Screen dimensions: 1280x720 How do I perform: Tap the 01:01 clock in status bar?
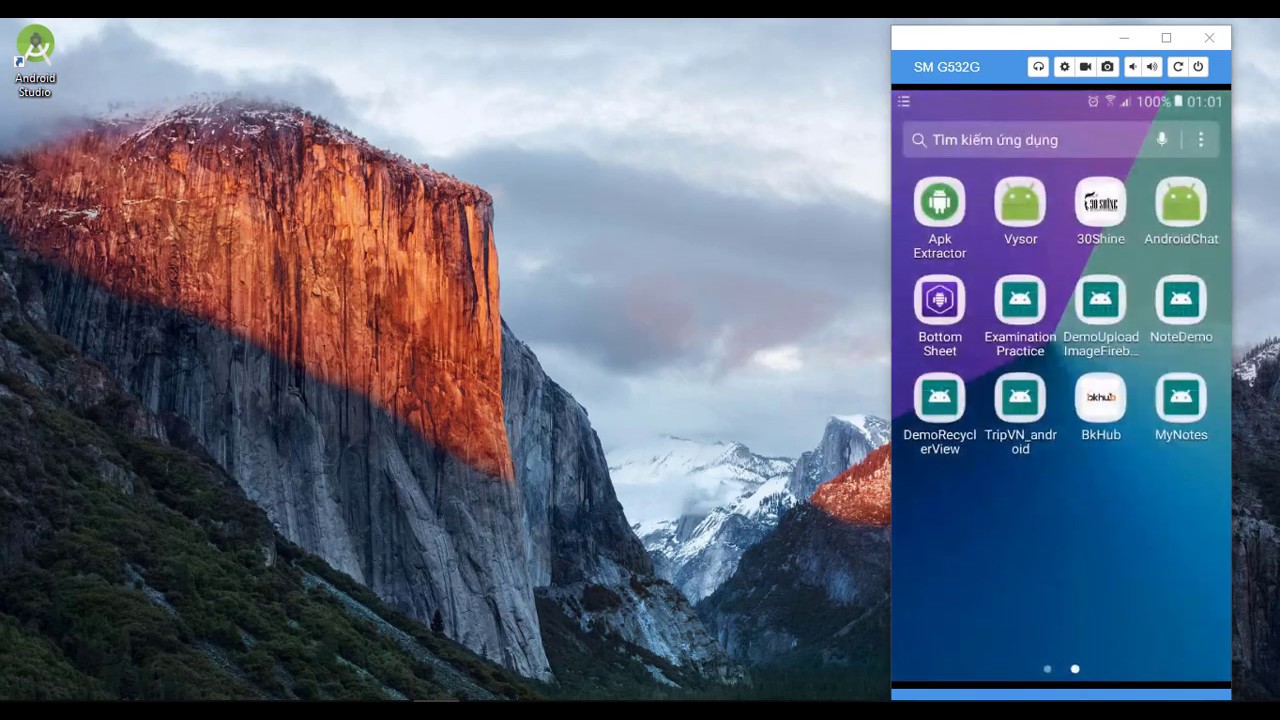point(1205,102)
